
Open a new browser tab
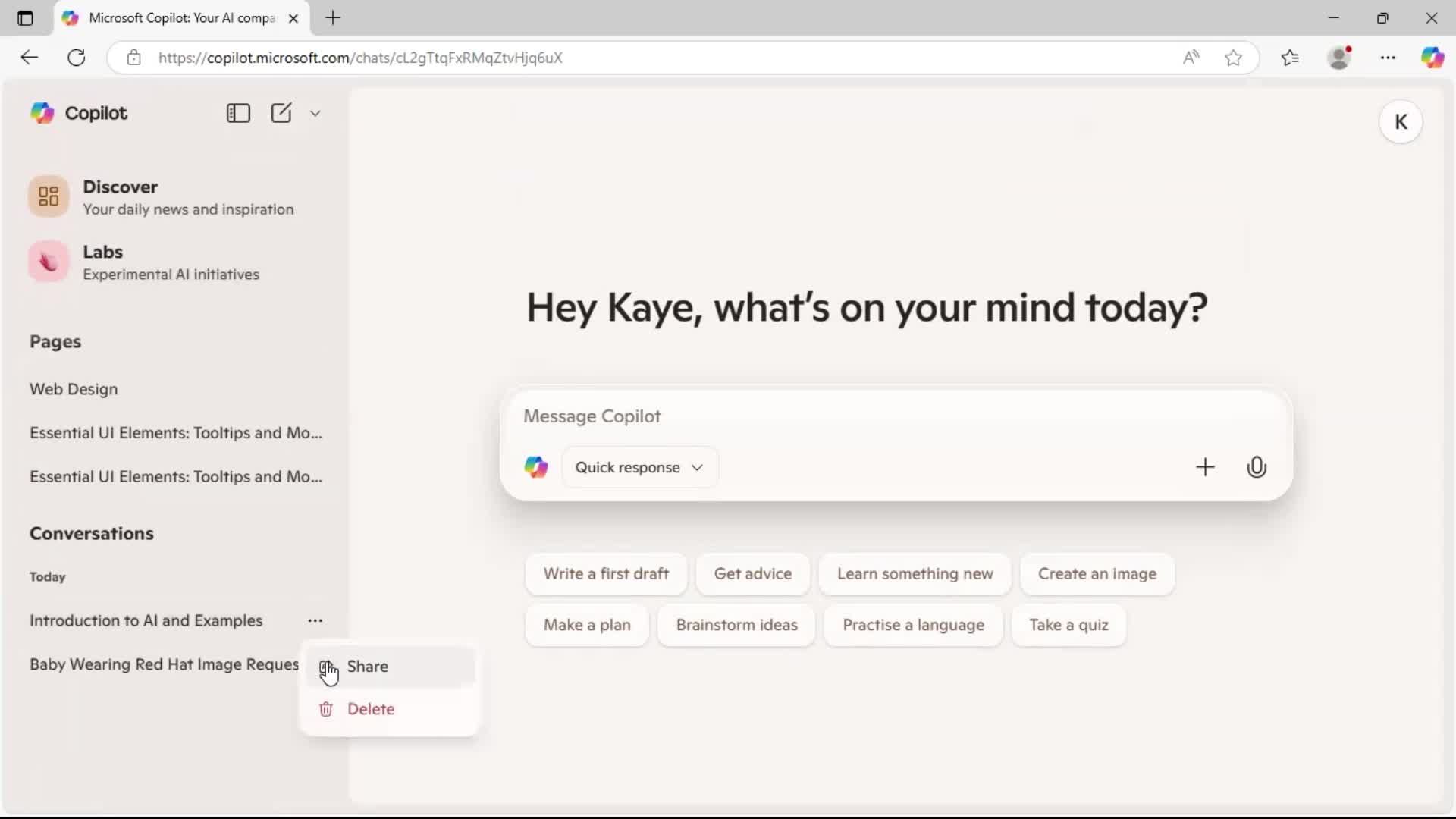pos(333,18)
